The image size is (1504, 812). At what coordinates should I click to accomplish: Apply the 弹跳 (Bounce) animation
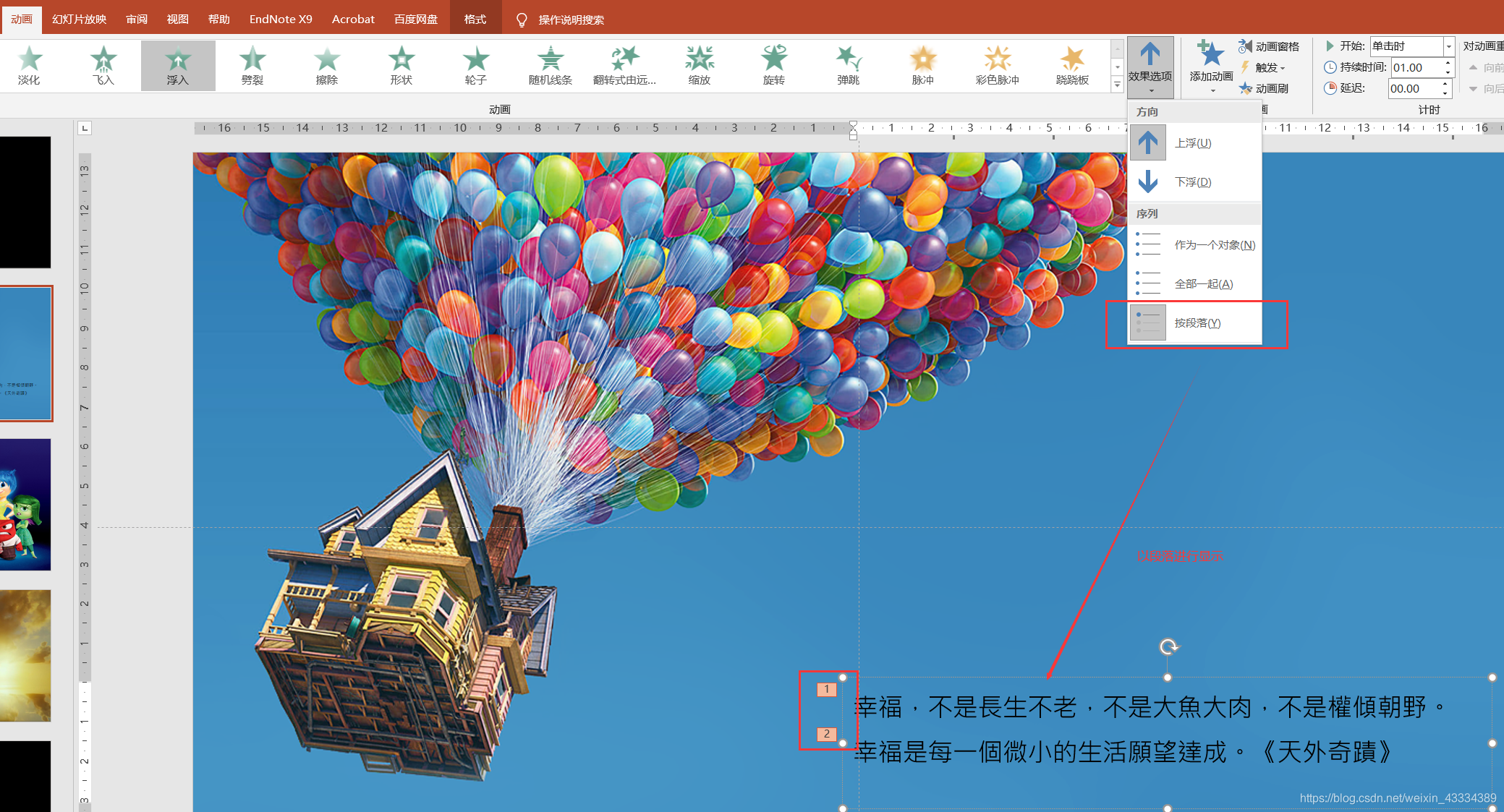(848, 65)
